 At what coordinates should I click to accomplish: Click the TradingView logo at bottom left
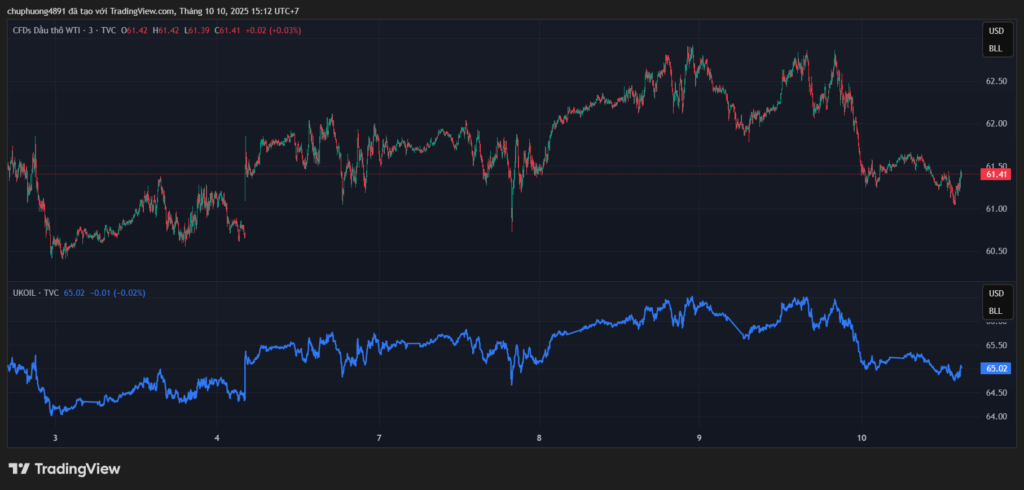coord(64,468)
